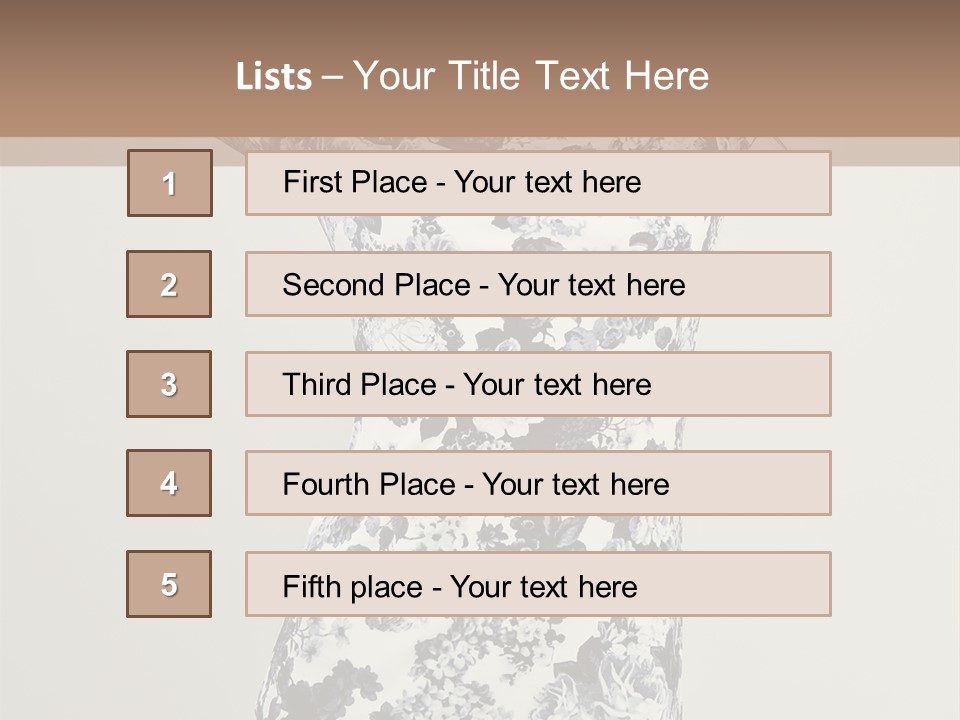Screen dimensions: 960x720
Task: Click the word 'Fifth' in last row
Action: tap(309, 586)
